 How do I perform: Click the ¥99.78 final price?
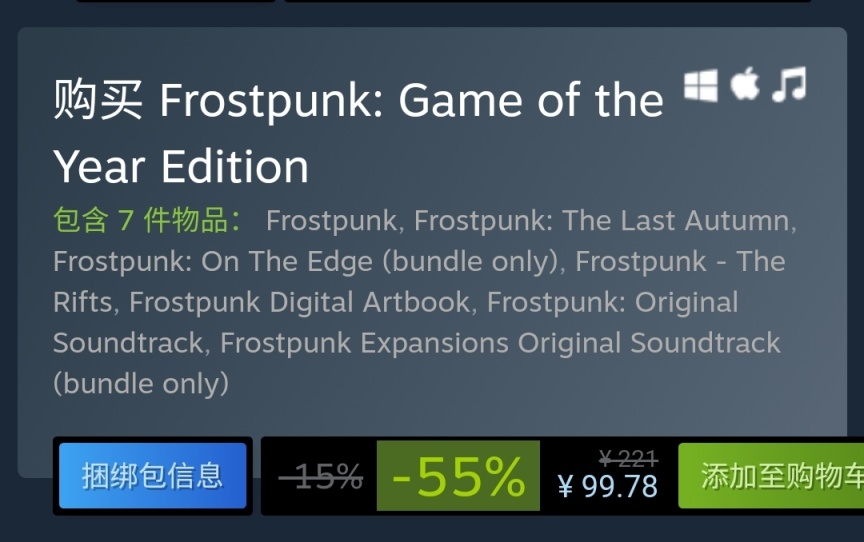coord(608,487)
